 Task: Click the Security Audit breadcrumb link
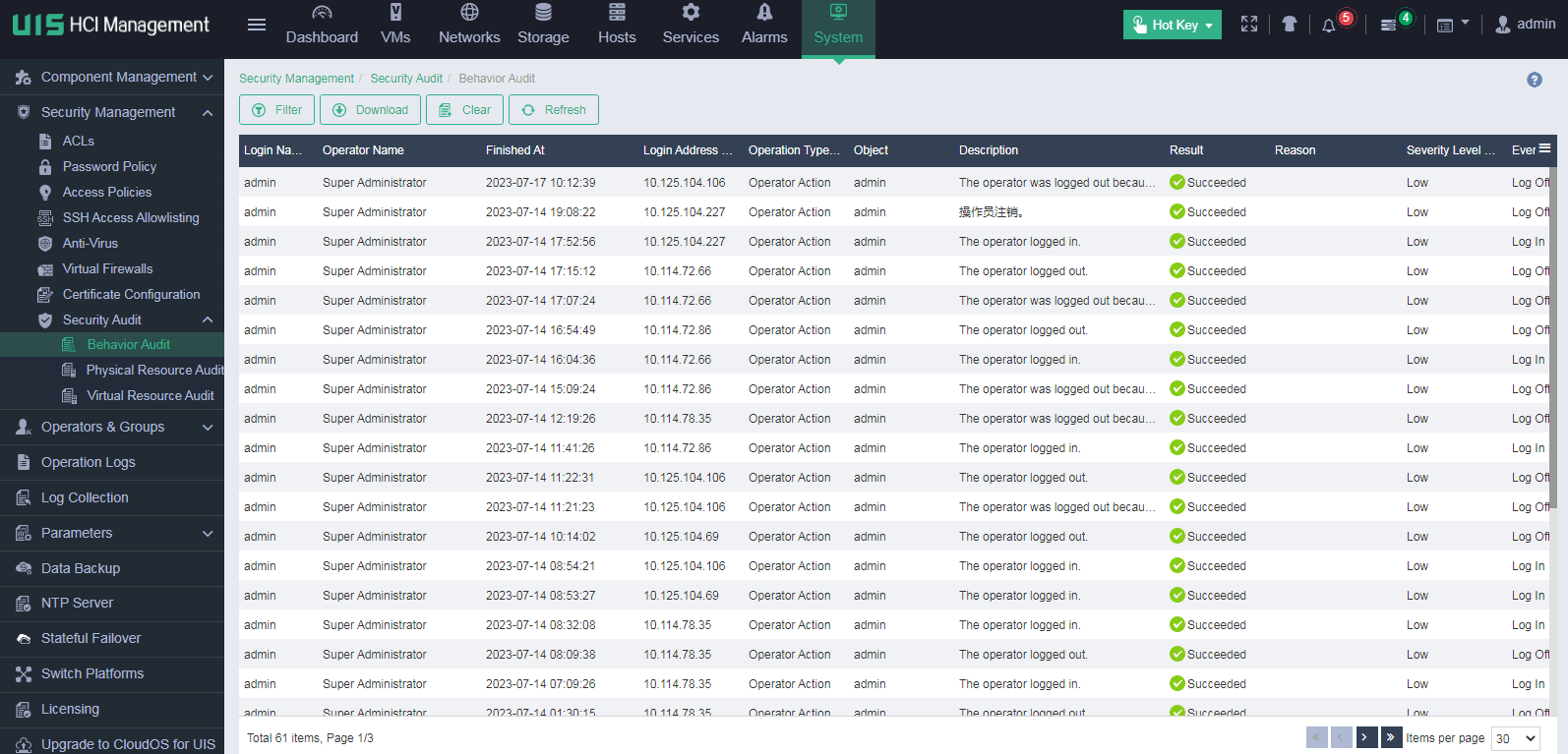click(x=406, y=79)
